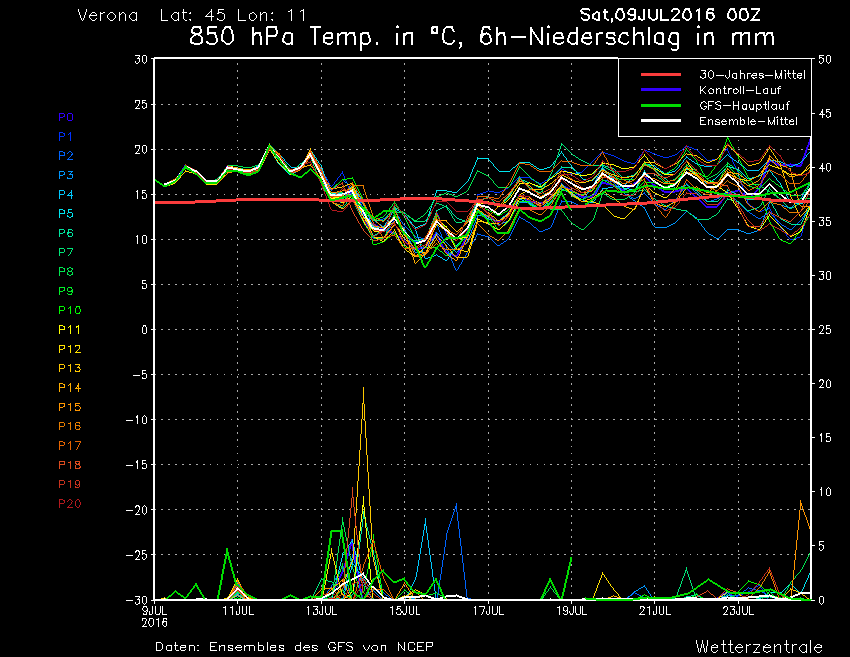Select the P14 ensemble member label
The image size is (850, 657).
(69, 387)
